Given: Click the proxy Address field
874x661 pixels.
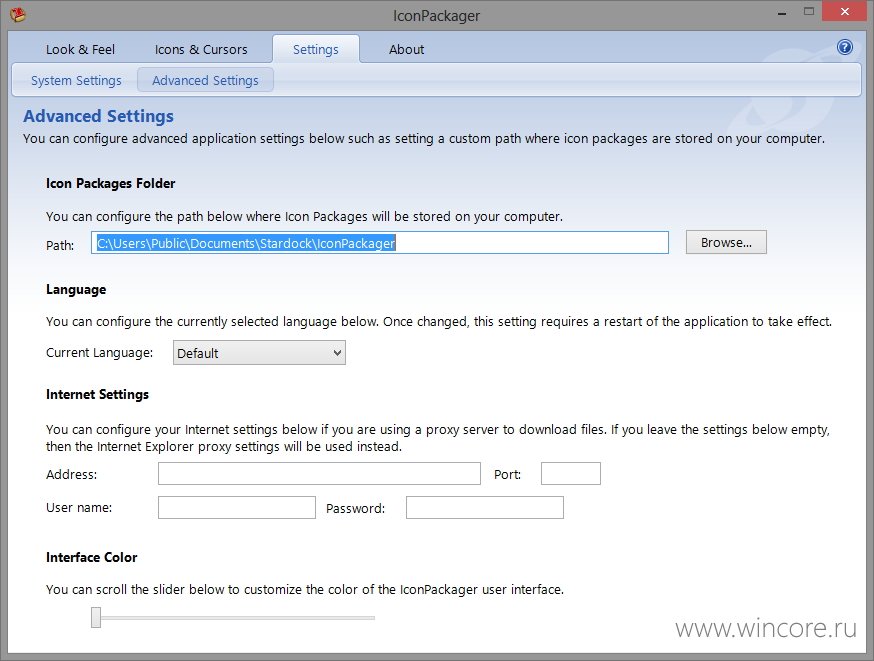Looking at the screenshot, I should pyautogui.click(x=319, y=474).
